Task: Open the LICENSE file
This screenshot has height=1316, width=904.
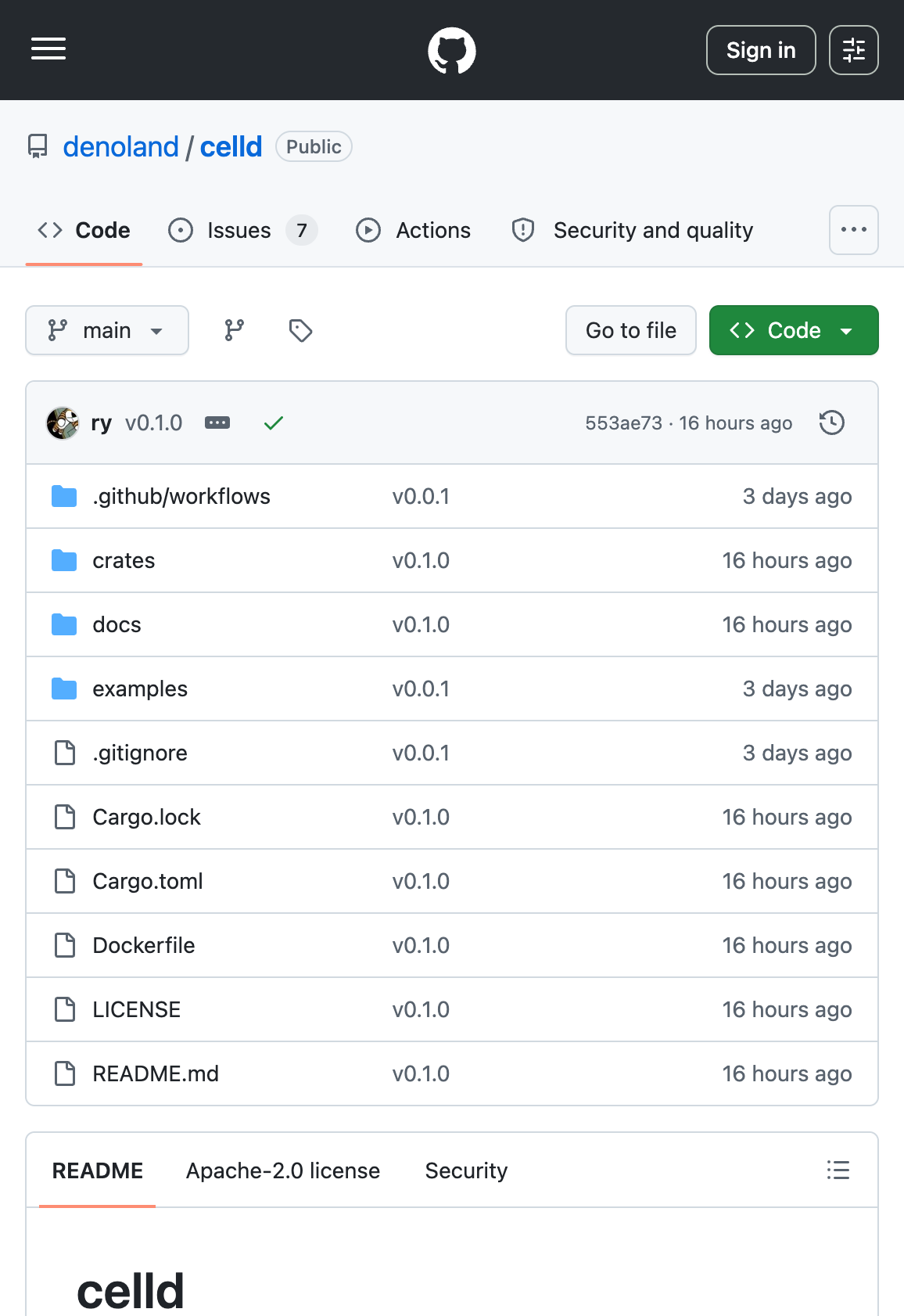Action: pyautogui.click(x=136, y=1009)
